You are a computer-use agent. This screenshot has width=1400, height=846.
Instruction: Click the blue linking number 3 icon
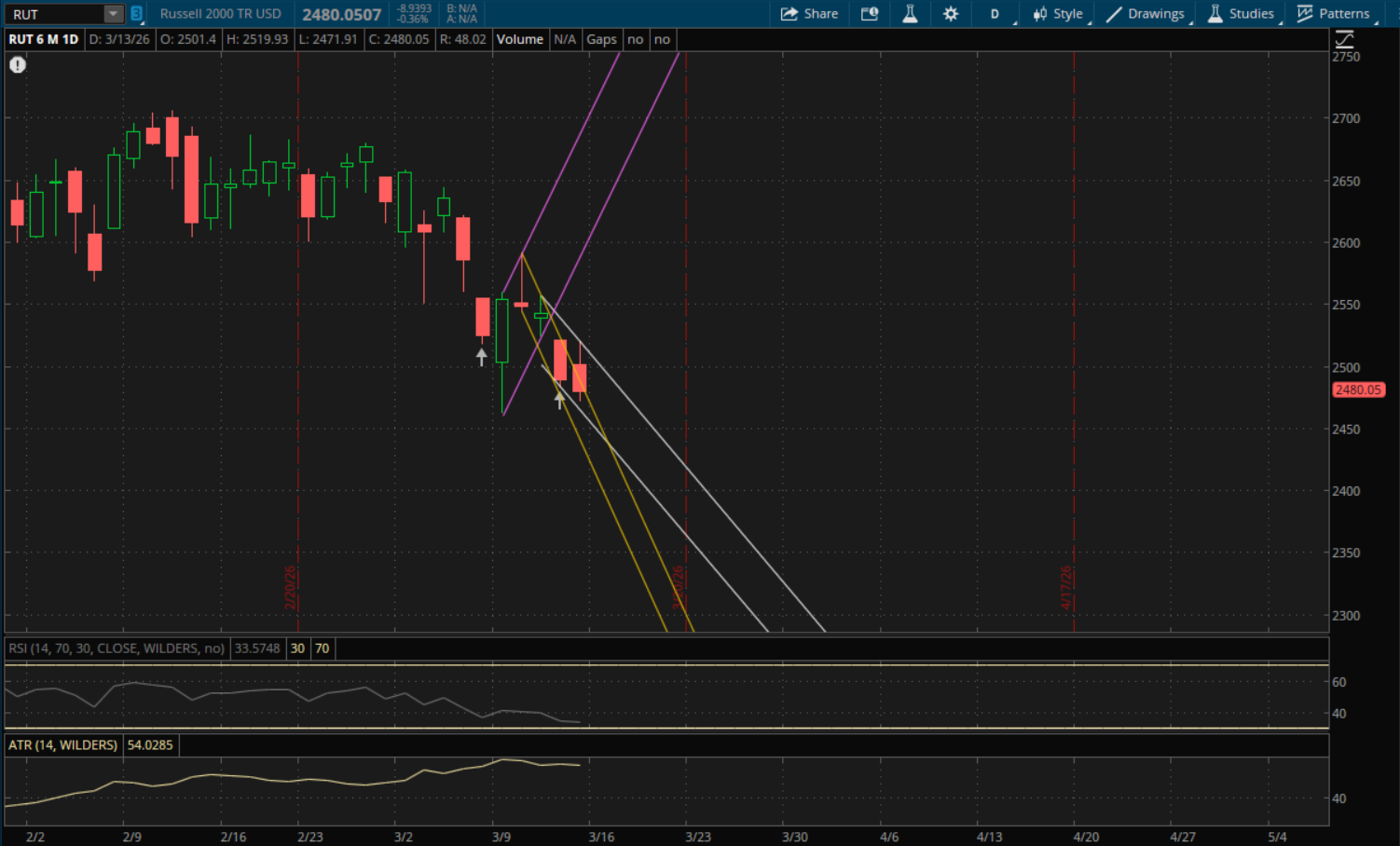pyautogui.click(x=136, y=14)
